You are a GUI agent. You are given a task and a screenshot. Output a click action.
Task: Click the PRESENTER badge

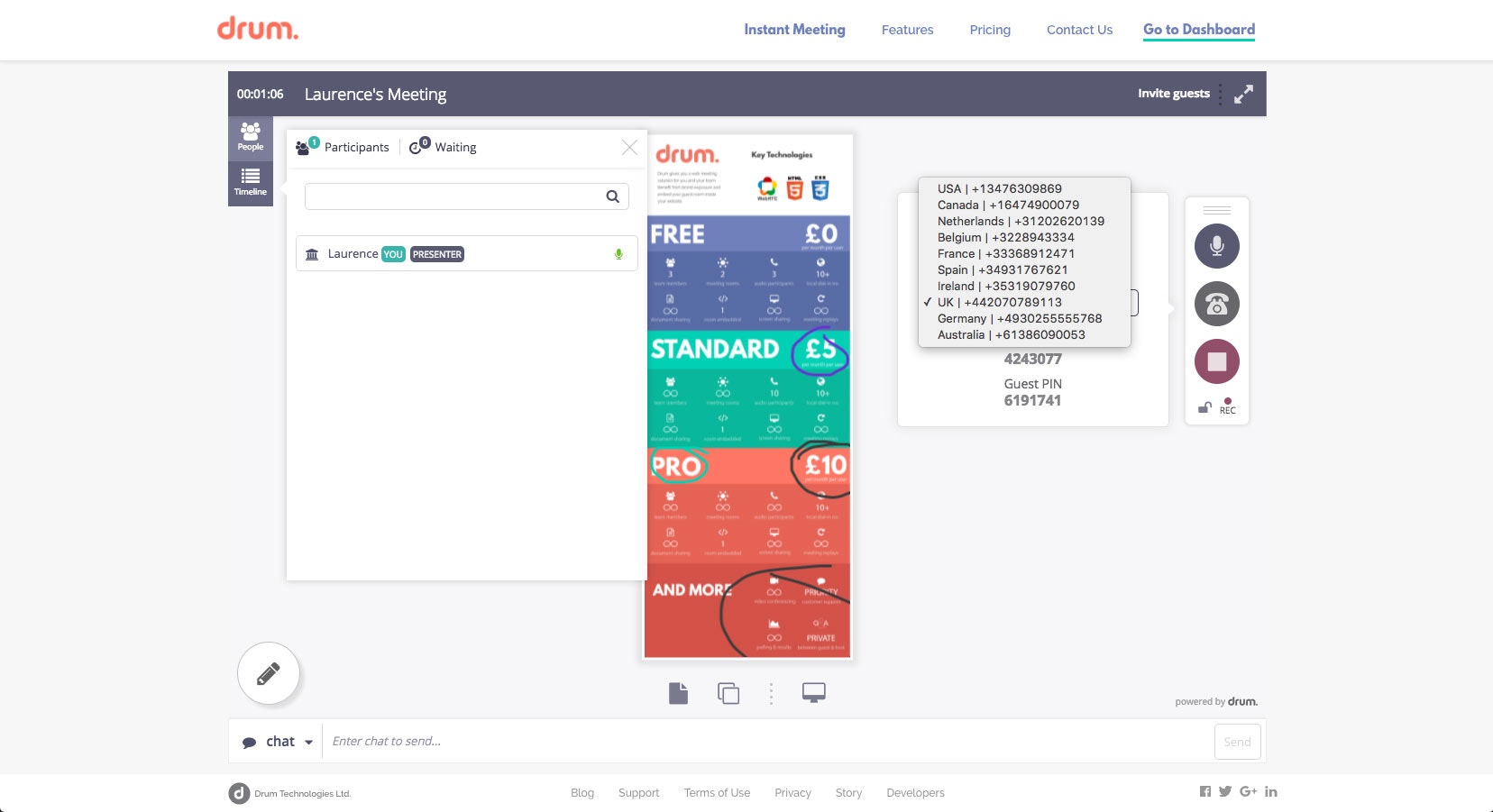point(437,254)
